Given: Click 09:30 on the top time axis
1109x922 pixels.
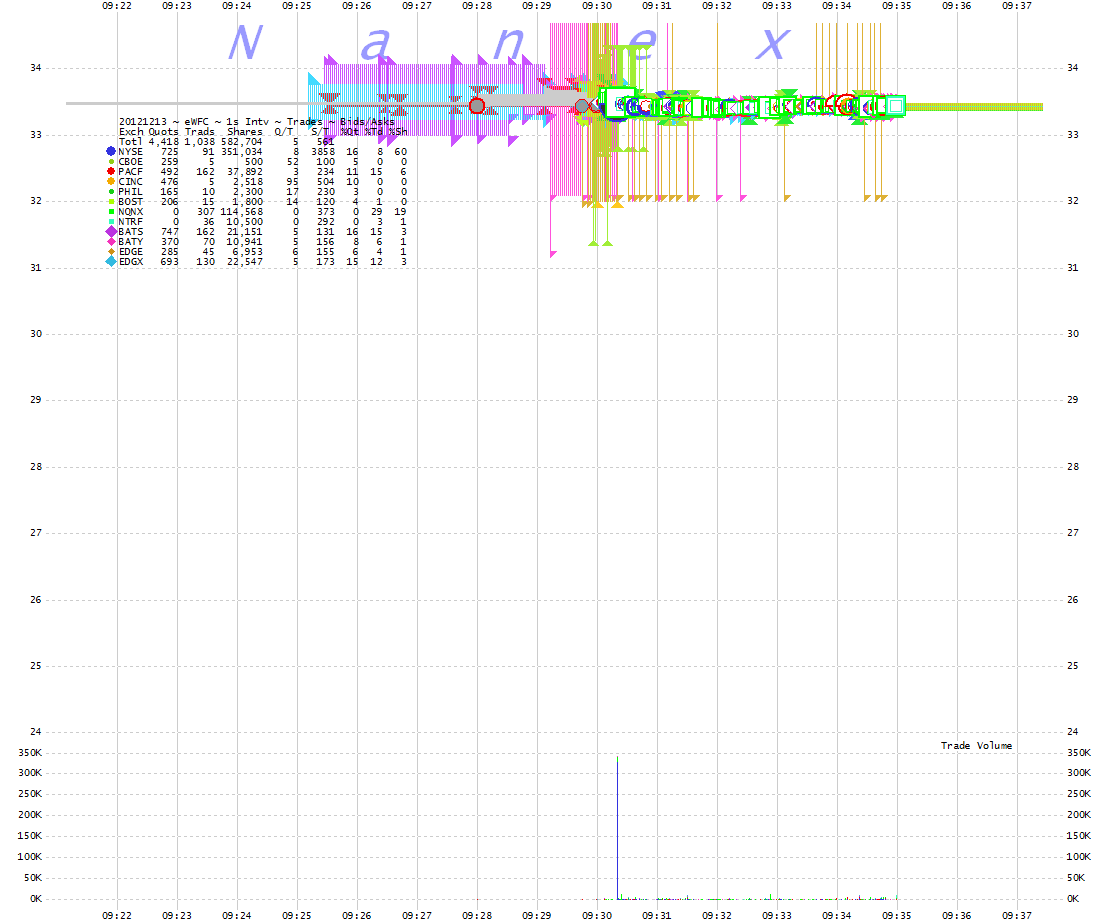Looking at the screenshot, I should [x=597, y=6].
